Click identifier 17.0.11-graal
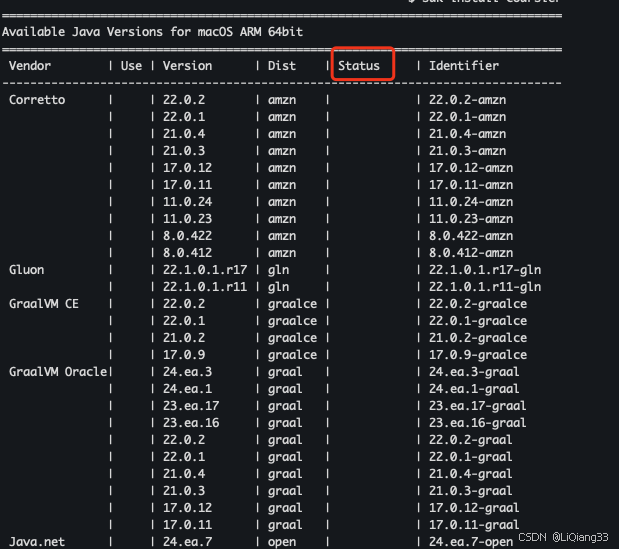 [x=474, y=525]
